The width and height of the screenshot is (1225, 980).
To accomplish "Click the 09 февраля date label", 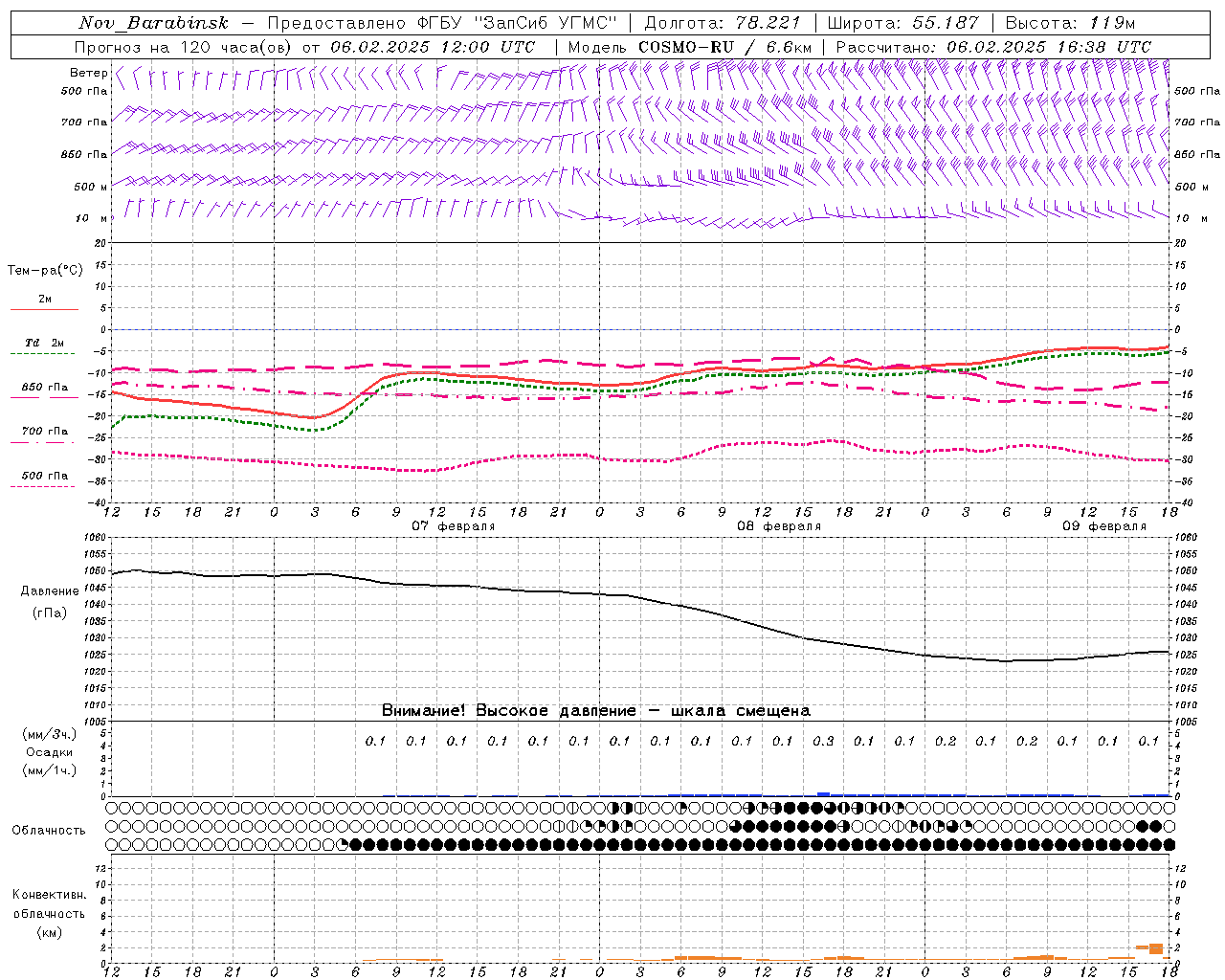I will tap(1104, 526).
